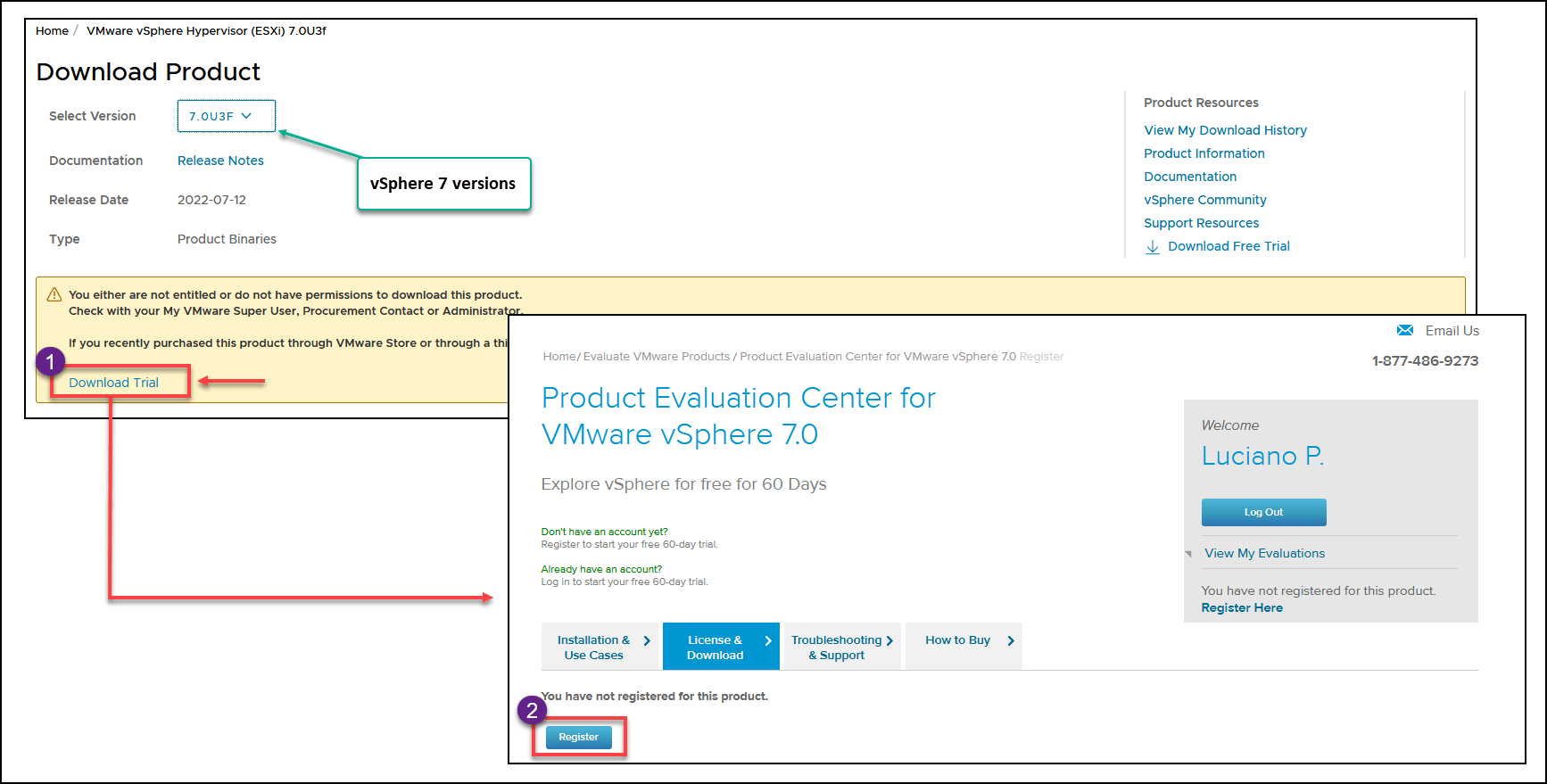Visit the vSphere Community link

[x=1204, y=200]
